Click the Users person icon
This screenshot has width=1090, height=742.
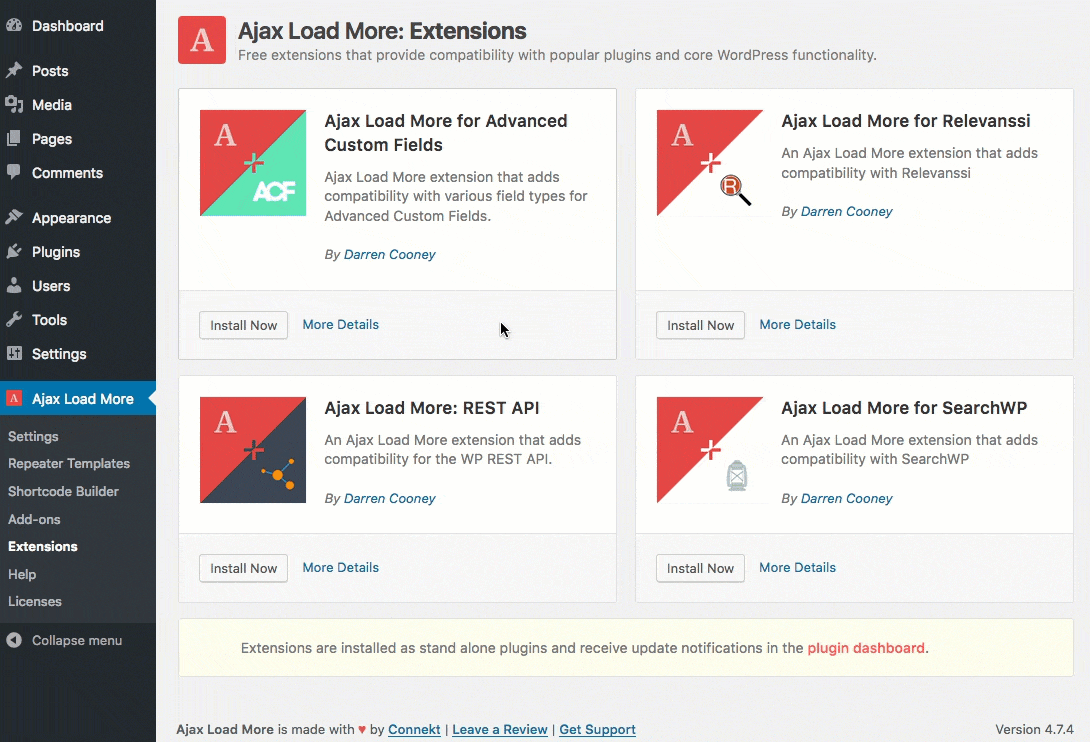14,285
